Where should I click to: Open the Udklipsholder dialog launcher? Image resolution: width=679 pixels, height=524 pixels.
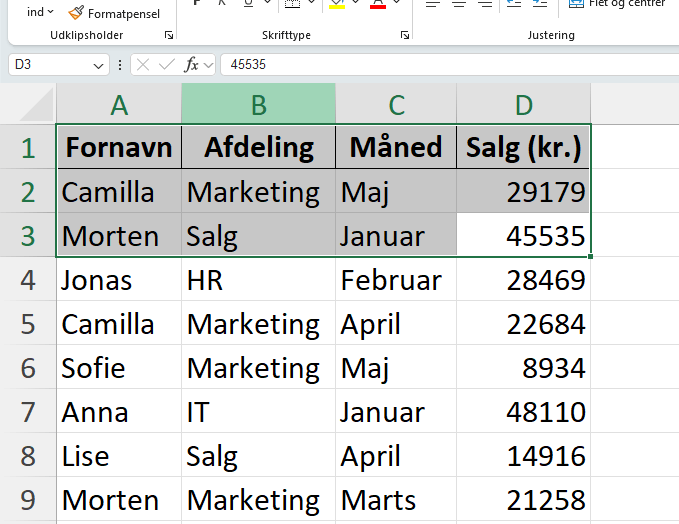point(168,35)
